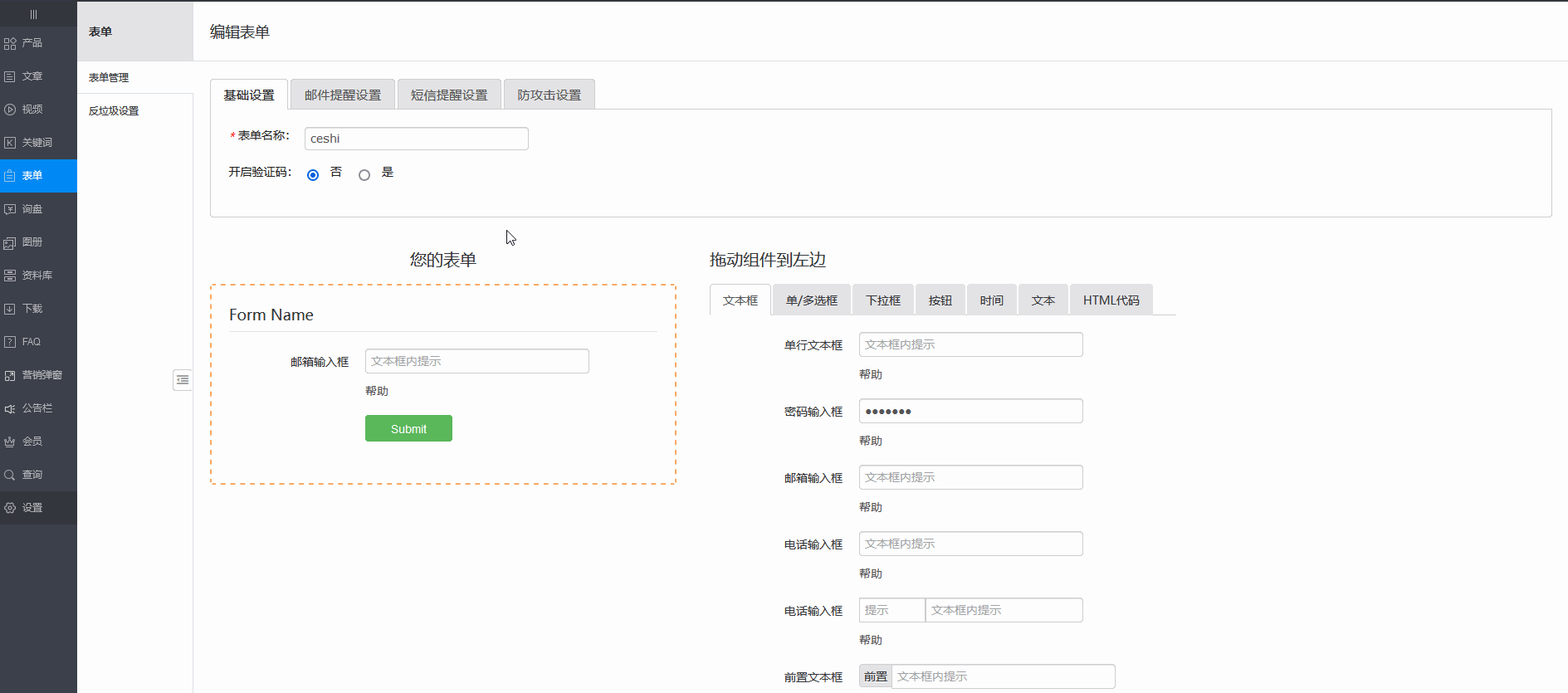The width and height of the screenshot is (1568, 693).
Task: Click the 密码输入框 password field
Action: point(970,412)
